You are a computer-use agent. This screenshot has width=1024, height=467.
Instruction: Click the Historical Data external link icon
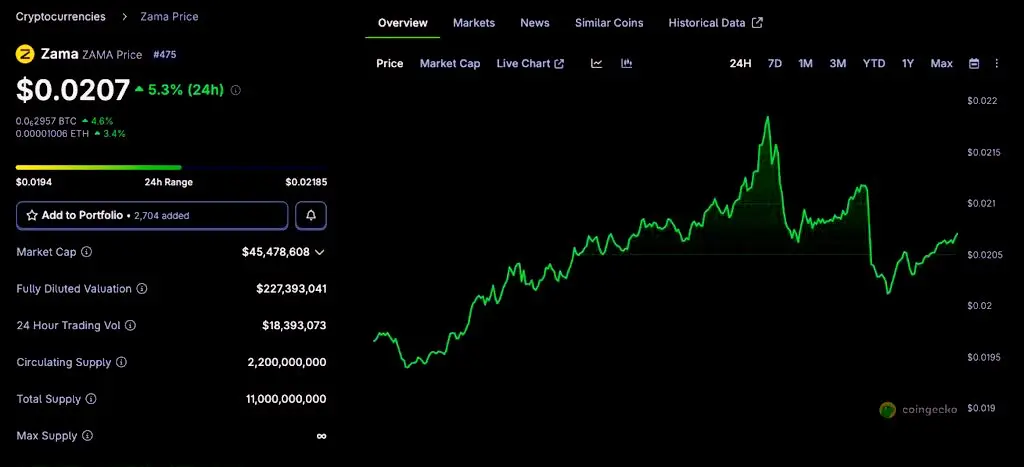coord(757,23)
